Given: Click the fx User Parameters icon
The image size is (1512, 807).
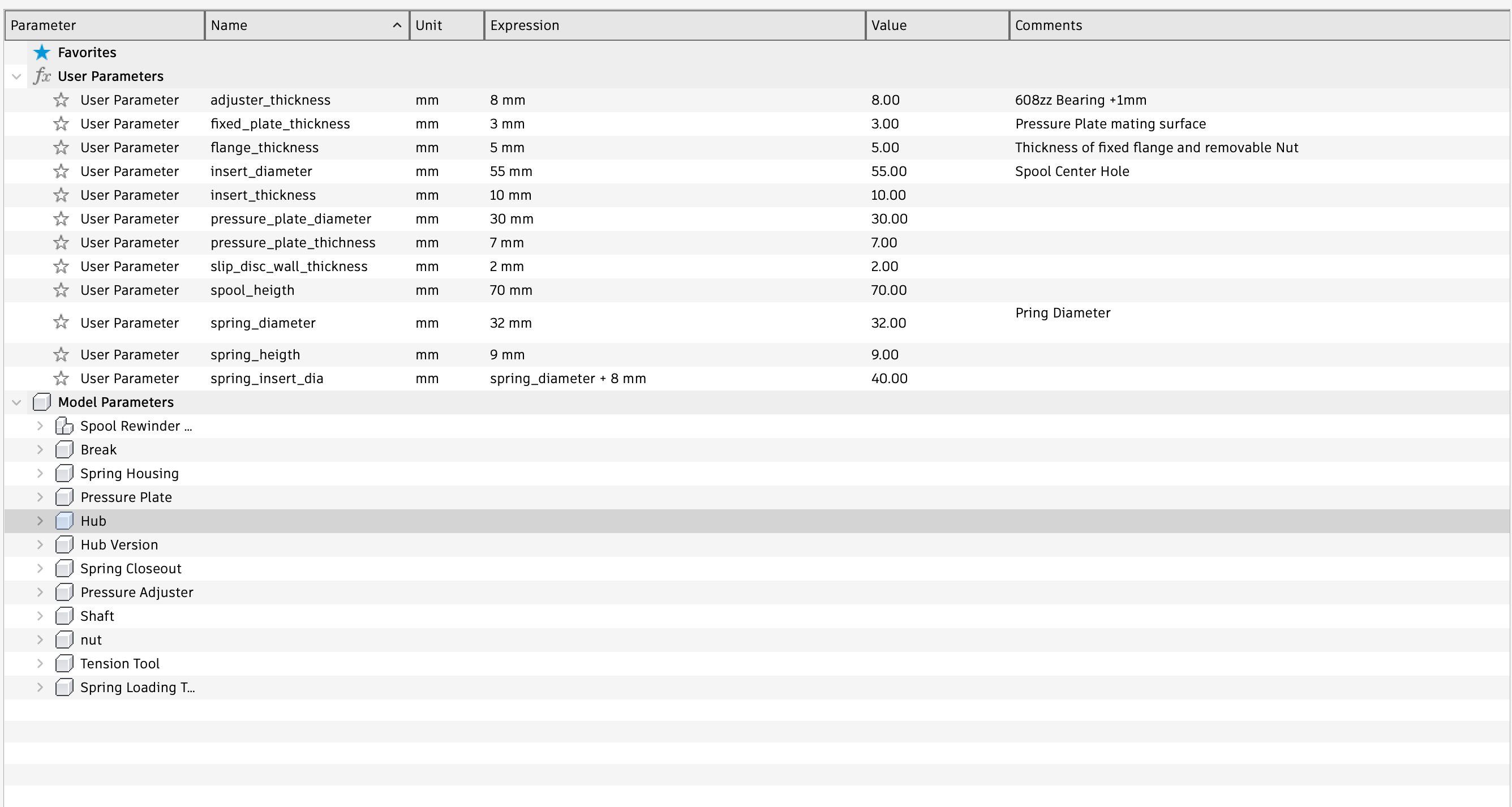Looking at the screenshot, I should click(x=42, y=76).
